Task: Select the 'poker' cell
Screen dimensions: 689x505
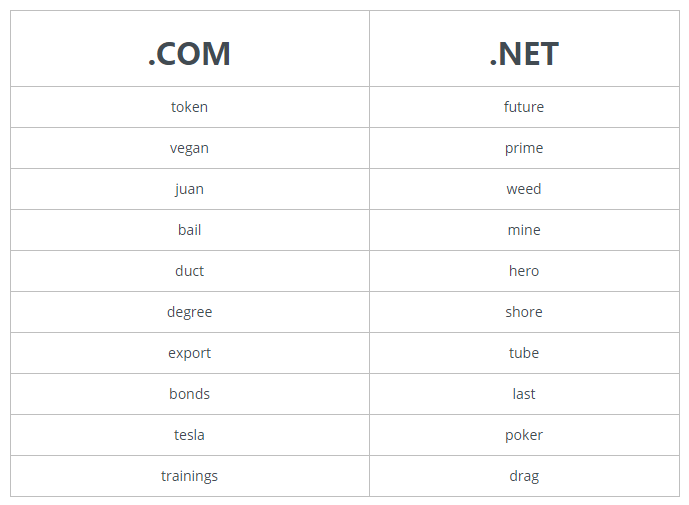Action: (x=524, y=435)
